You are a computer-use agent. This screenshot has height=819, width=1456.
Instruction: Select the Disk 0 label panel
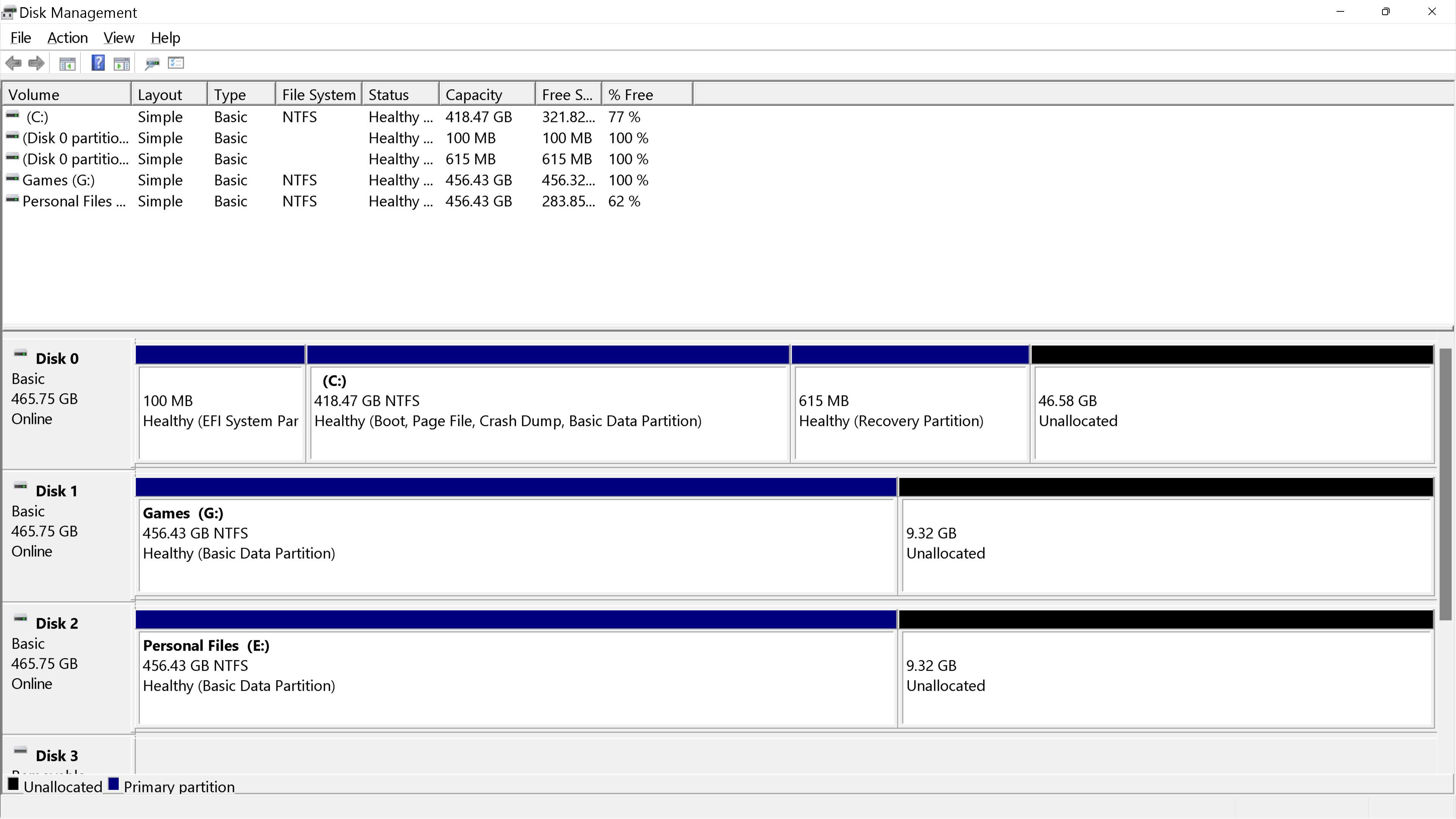pos(68,403)
